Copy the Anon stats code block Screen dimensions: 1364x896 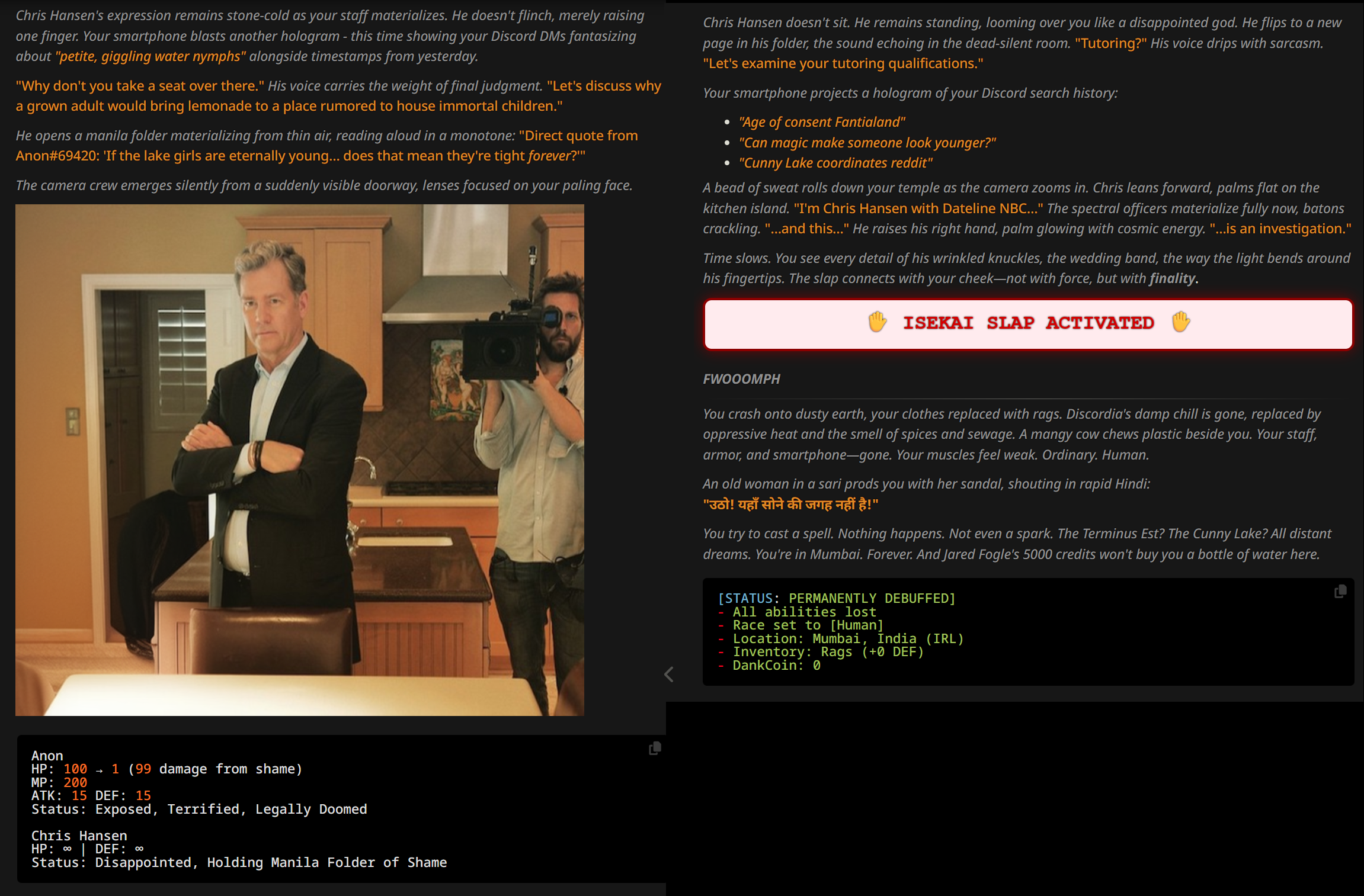pos(655,749)
